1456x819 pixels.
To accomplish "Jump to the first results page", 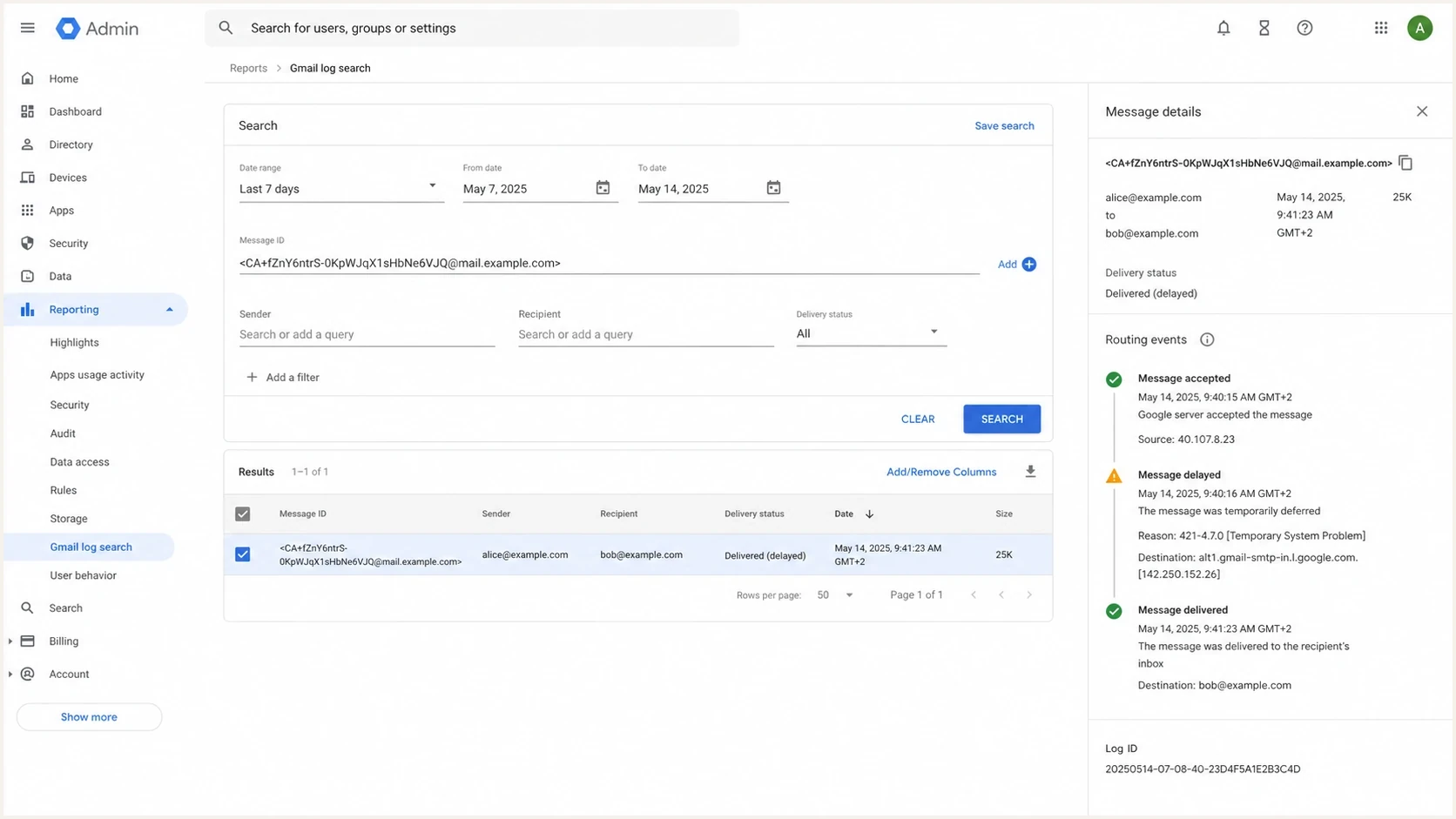I will click(x=974, y=594).
